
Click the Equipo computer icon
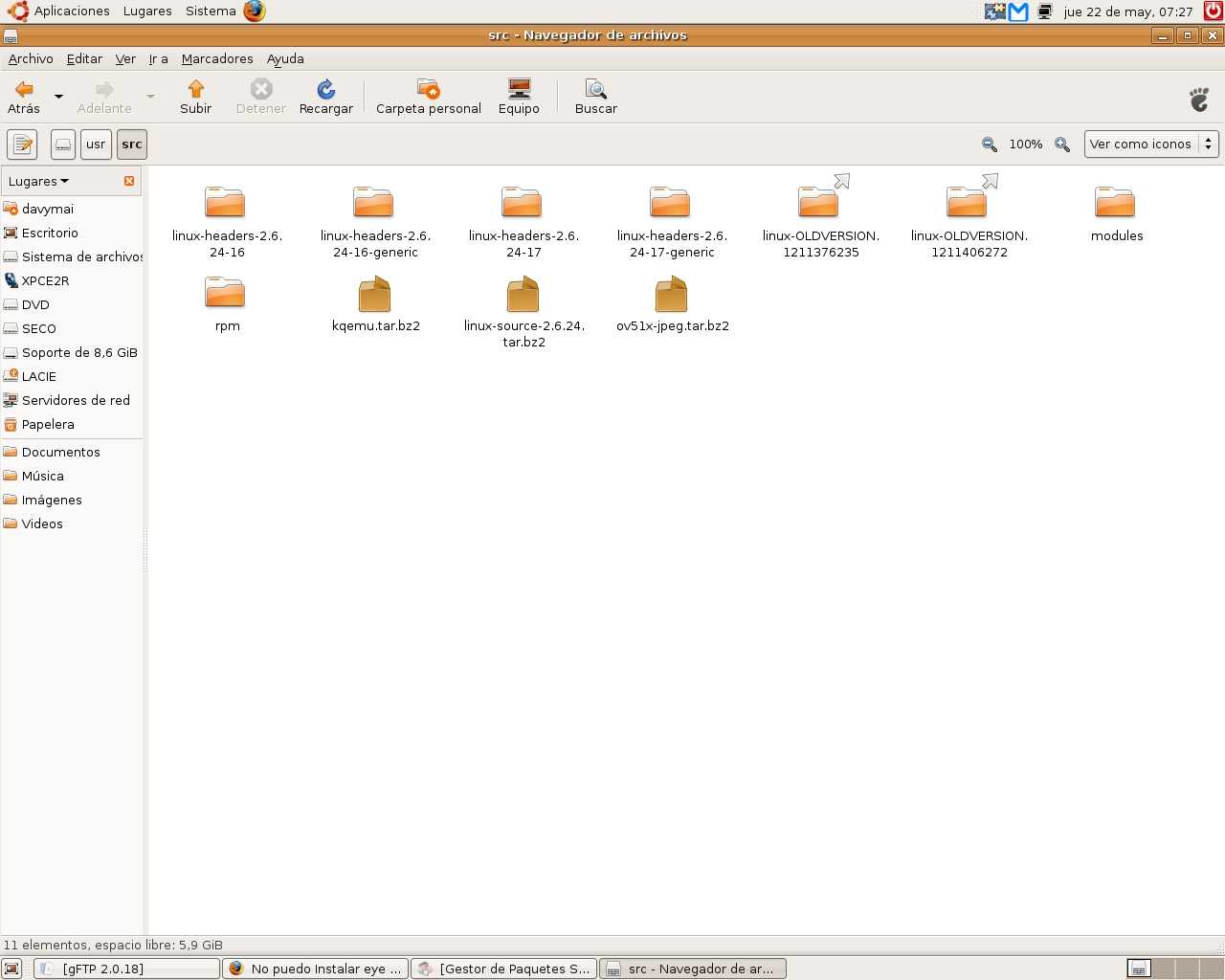click(519, 90)
